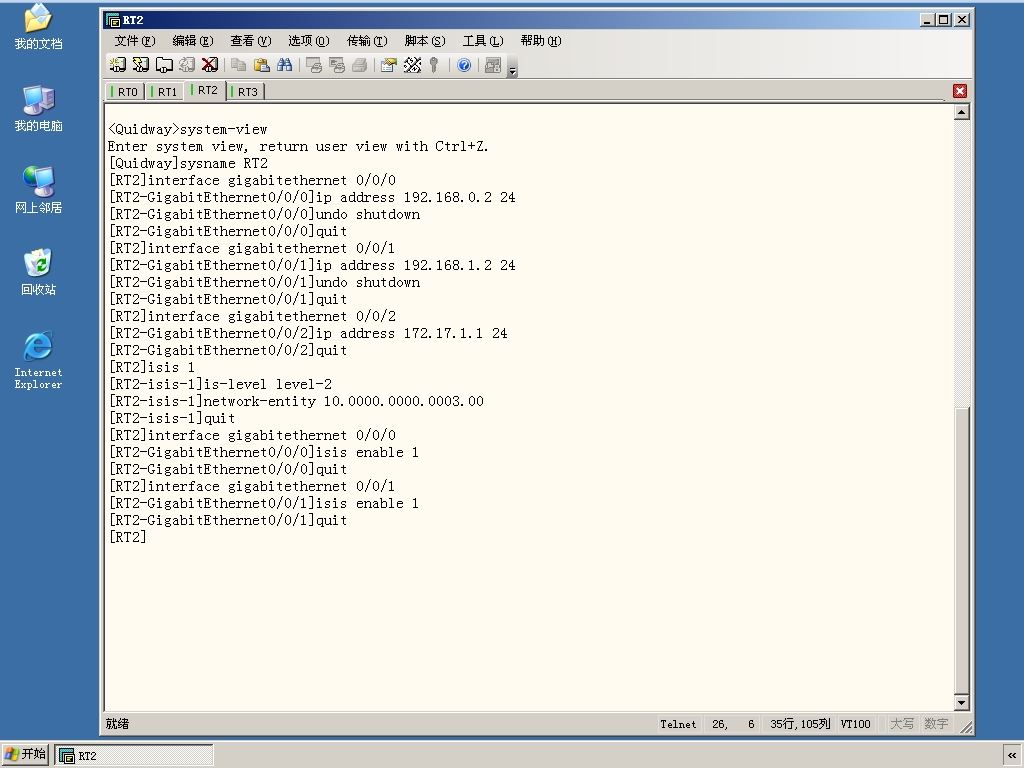The height and width of the screenshot is (768, 1024).
Task: Click the window resize grip corner
Action: (966, 727)
